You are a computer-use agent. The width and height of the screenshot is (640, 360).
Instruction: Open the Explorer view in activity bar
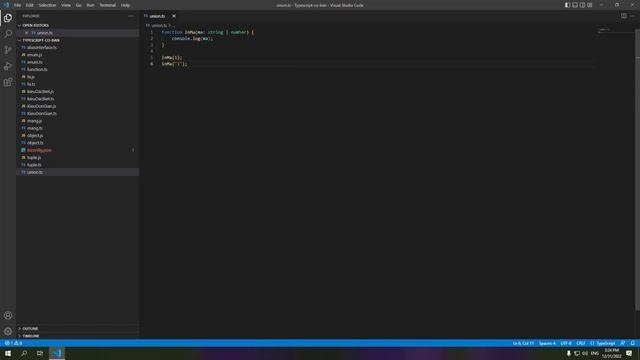click(8, 18)
